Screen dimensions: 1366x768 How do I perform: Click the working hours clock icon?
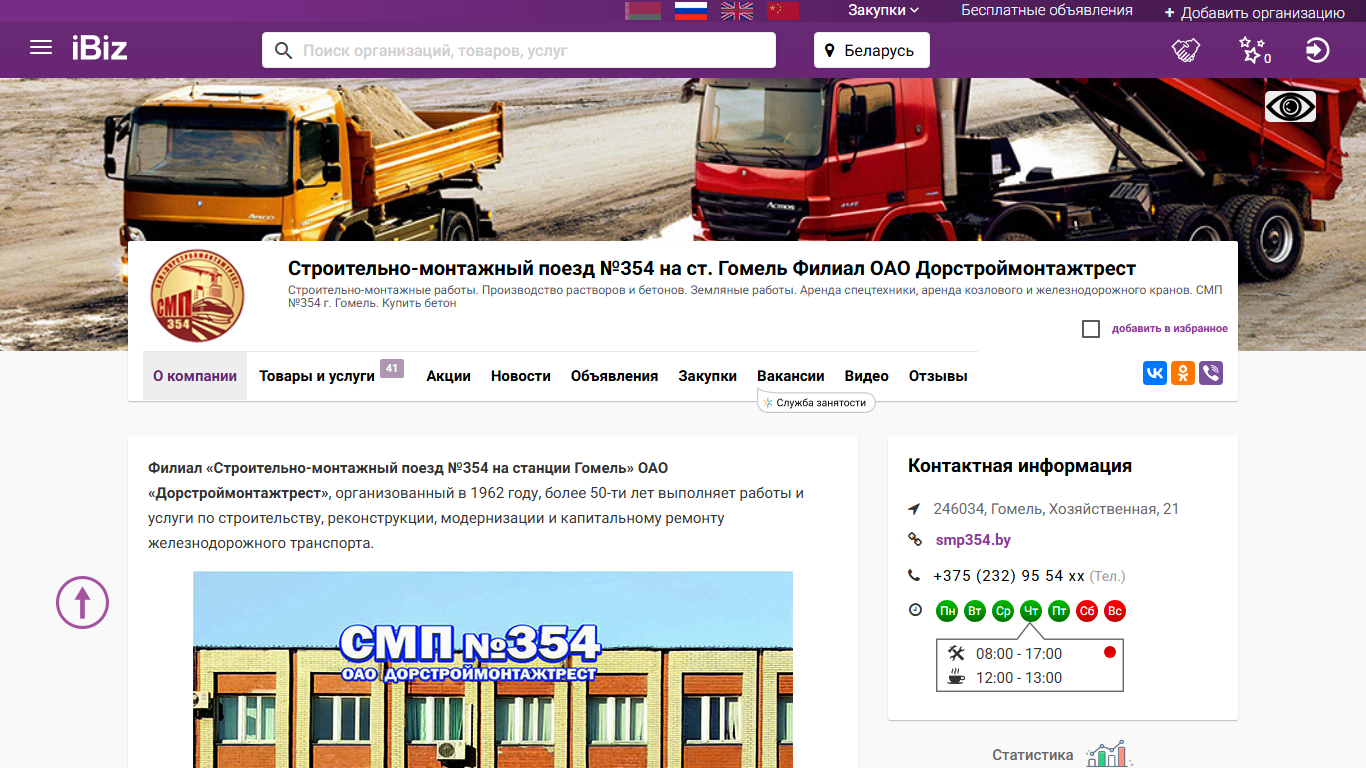pyautogui.click(x=914, y=610)
